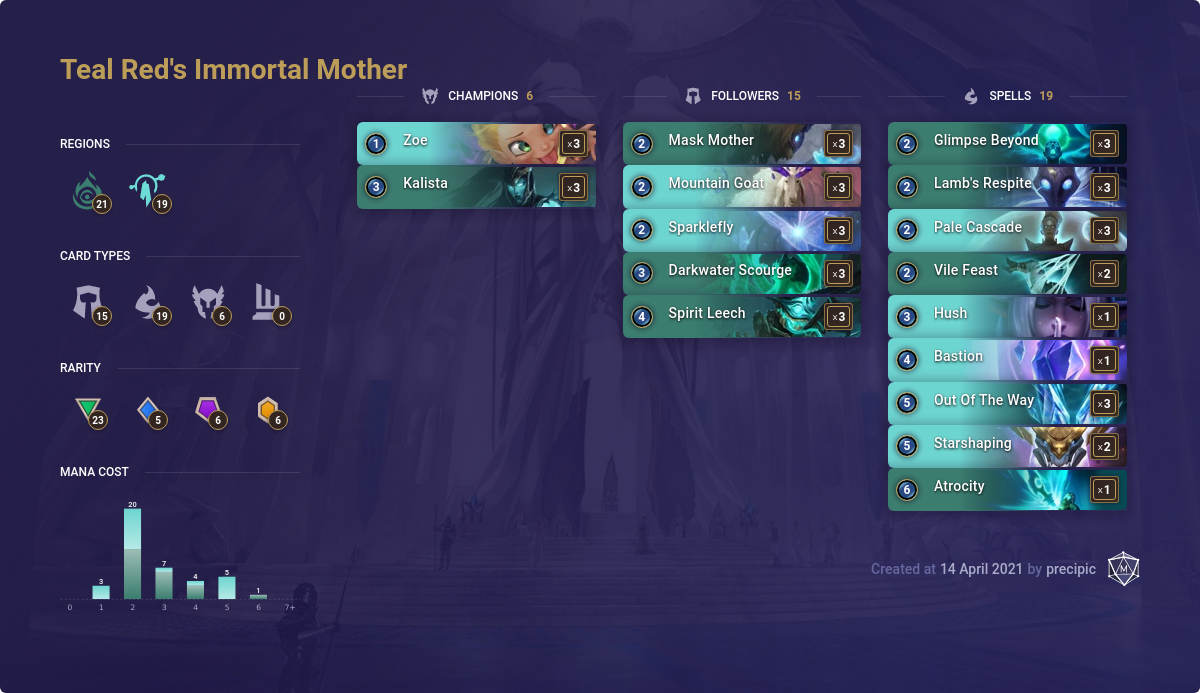Select the Kalista champion card
This screenshot has width=1200, height=693.
click(477, 186)
